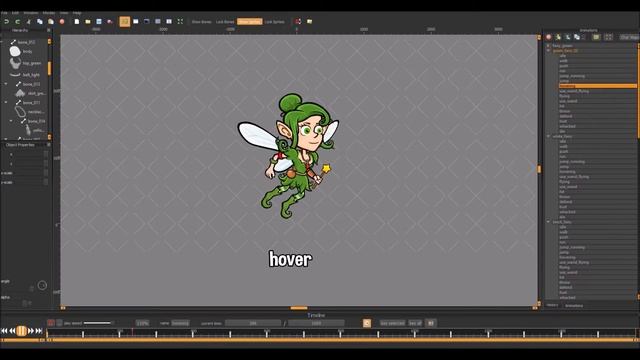Click the angle dial in Object Properties

coord(42,285)
